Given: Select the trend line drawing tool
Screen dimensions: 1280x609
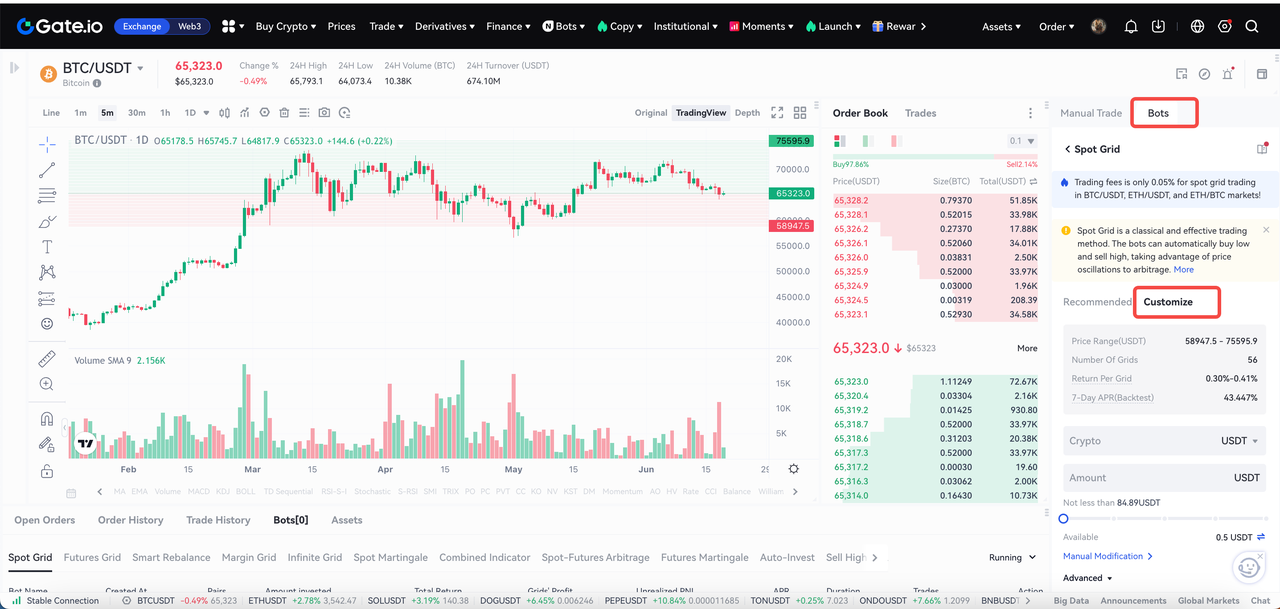Looking at the screenshot, I should click(x=47, y=171).
